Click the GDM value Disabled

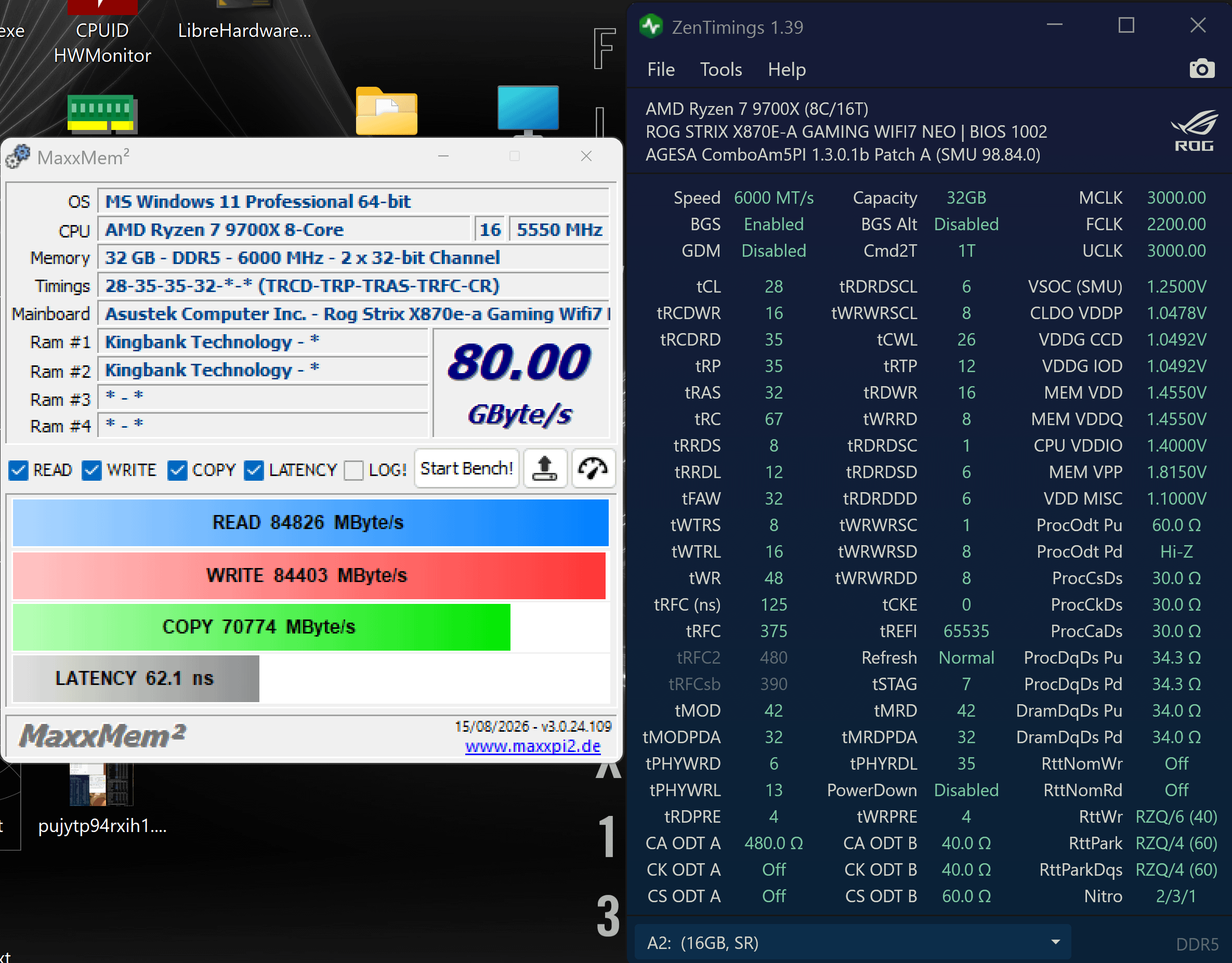(774, 251)
